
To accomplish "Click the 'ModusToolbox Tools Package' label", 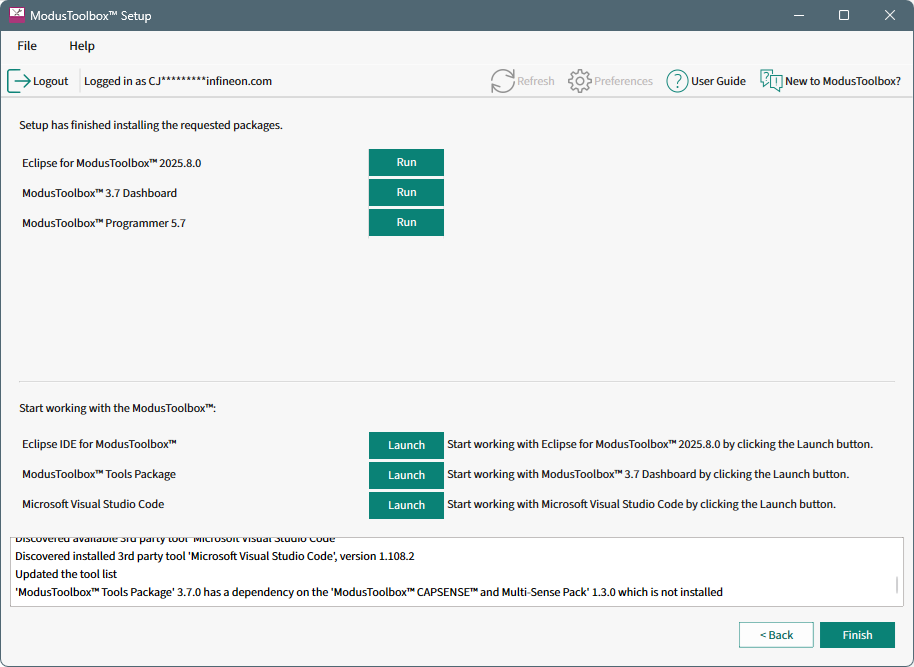I will [x=99, y=474].
